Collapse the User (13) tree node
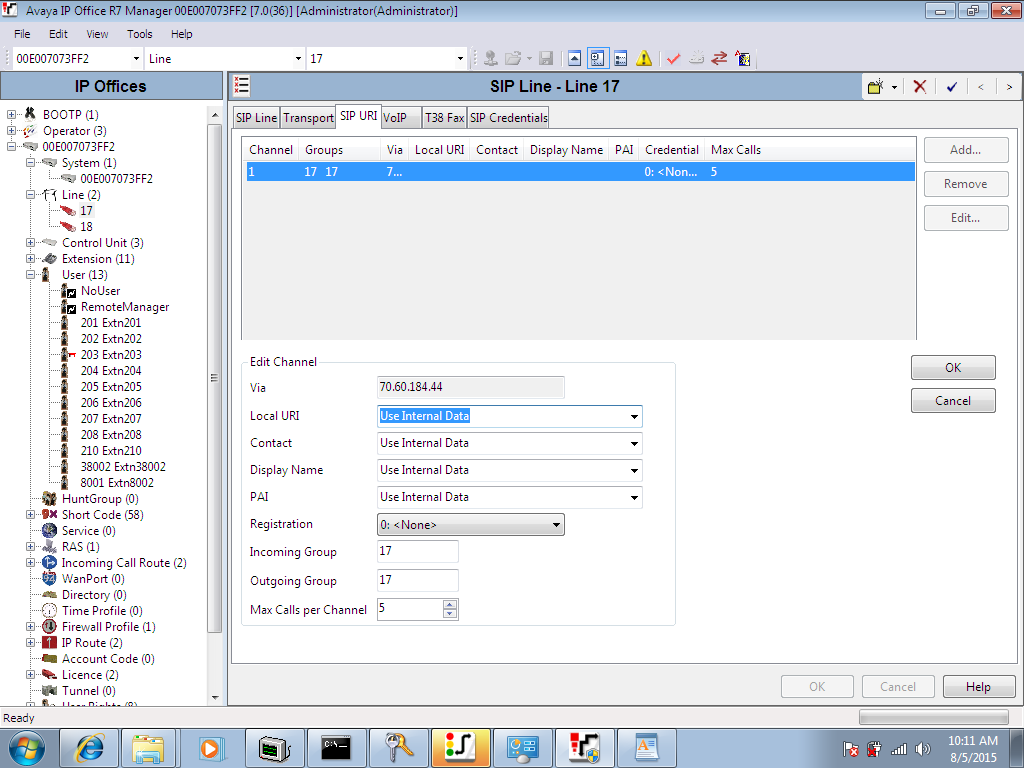1024x768 pixels. 30,275
